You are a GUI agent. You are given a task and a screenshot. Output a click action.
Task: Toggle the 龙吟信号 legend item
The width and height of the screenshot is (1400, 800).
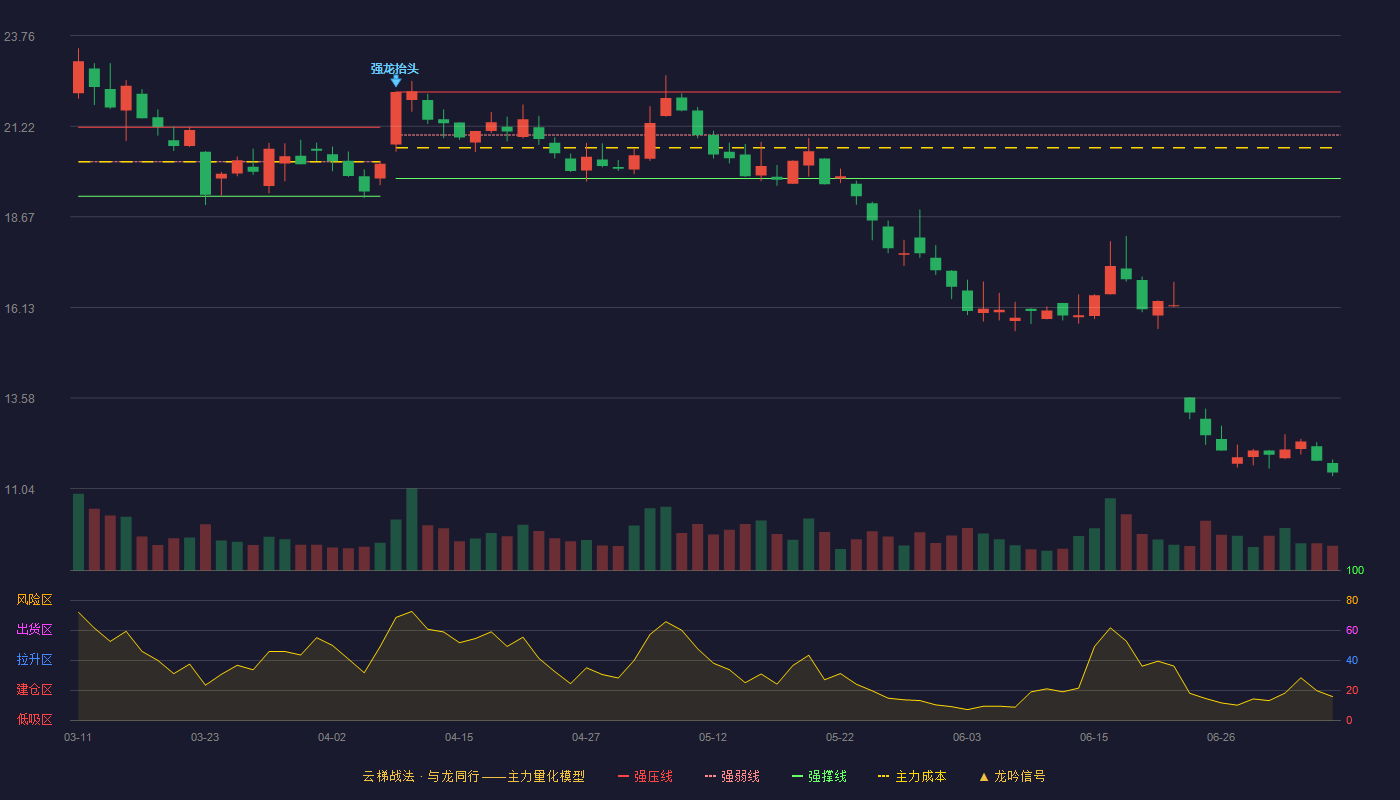point(1012,776)
